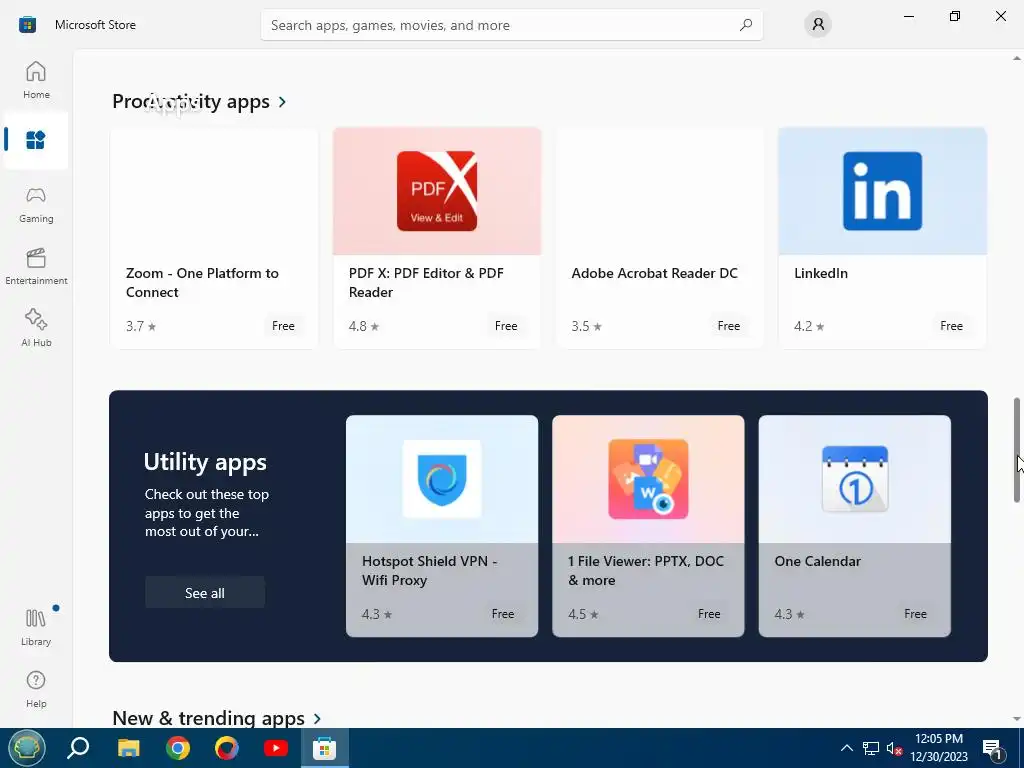
Task: Launch File Explorer from taskbar
Action: [x=129, y=748]
